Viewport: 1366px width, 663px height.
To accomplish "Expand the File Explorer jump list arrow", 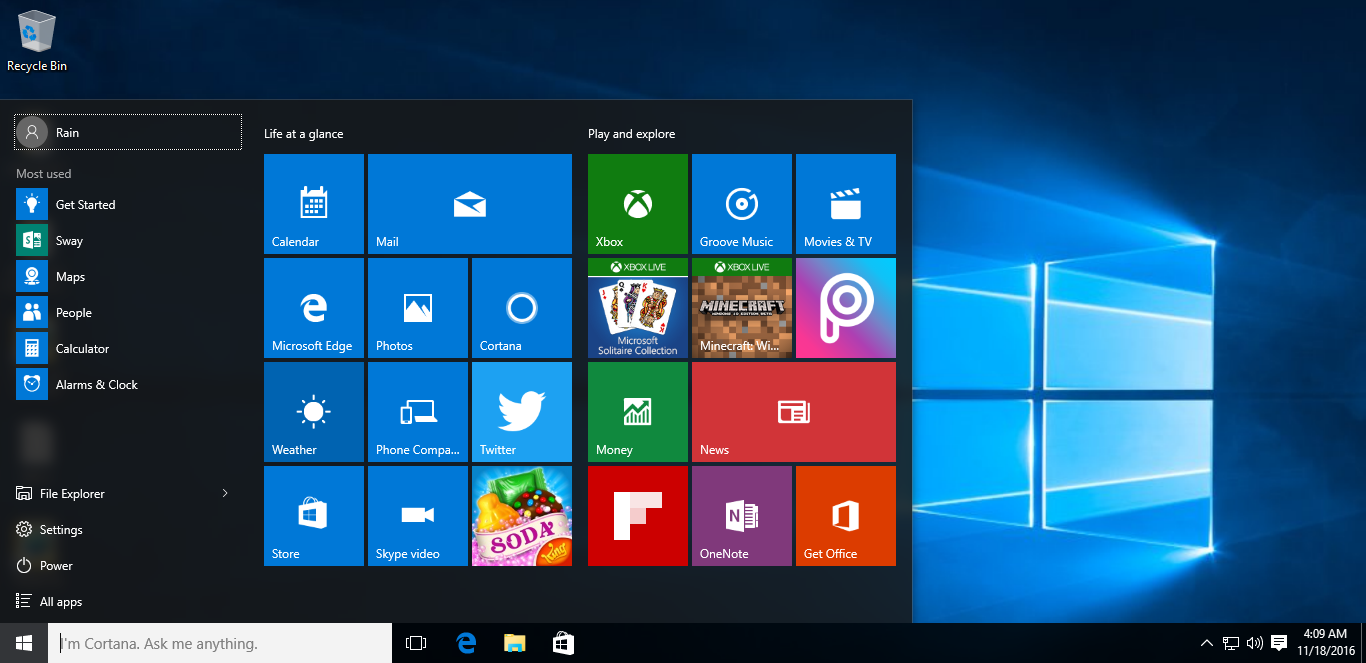I will point(225,494).
